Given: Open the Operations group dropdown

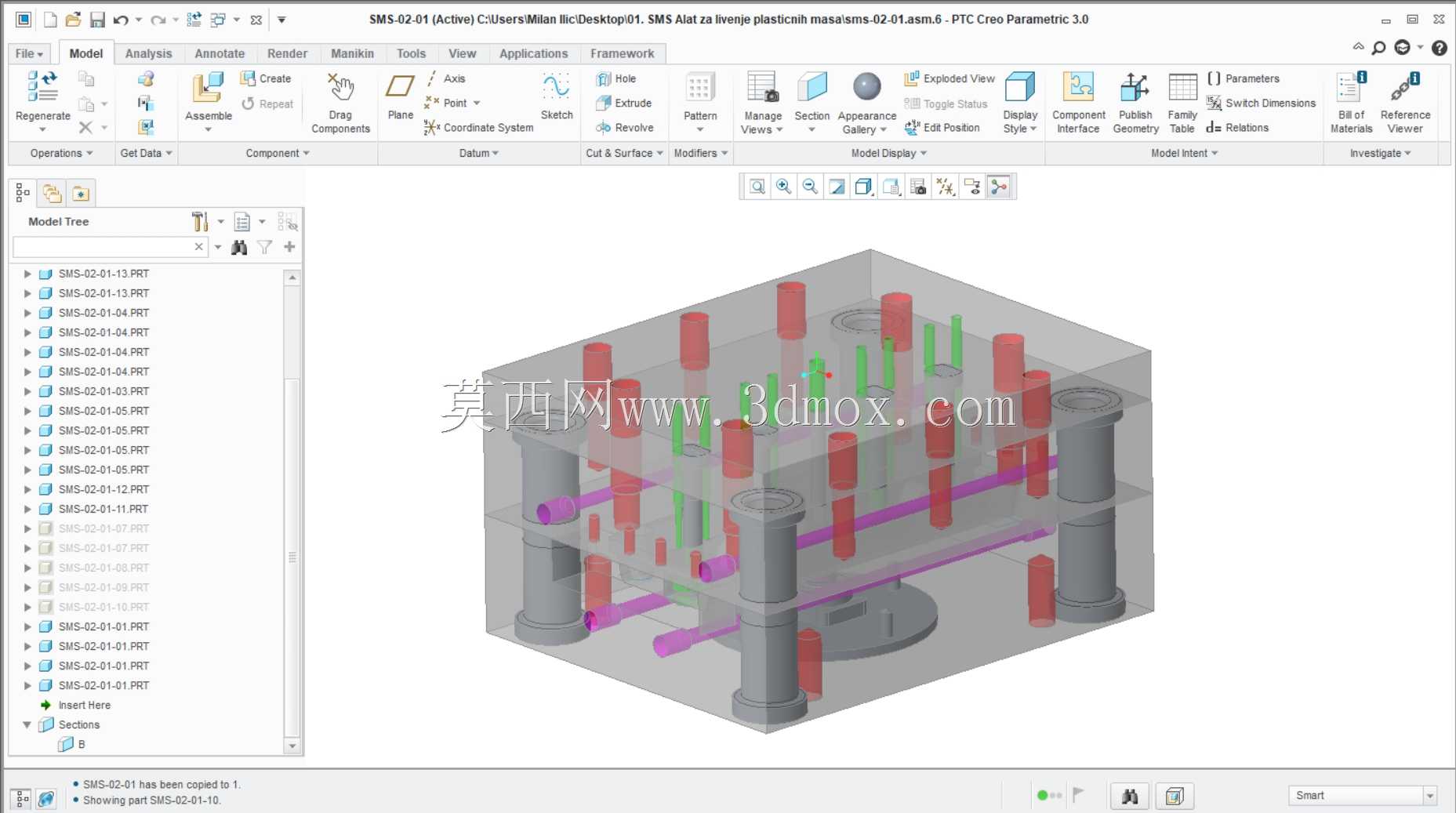Looking at the screenshot, I should (x=61, y=153).
